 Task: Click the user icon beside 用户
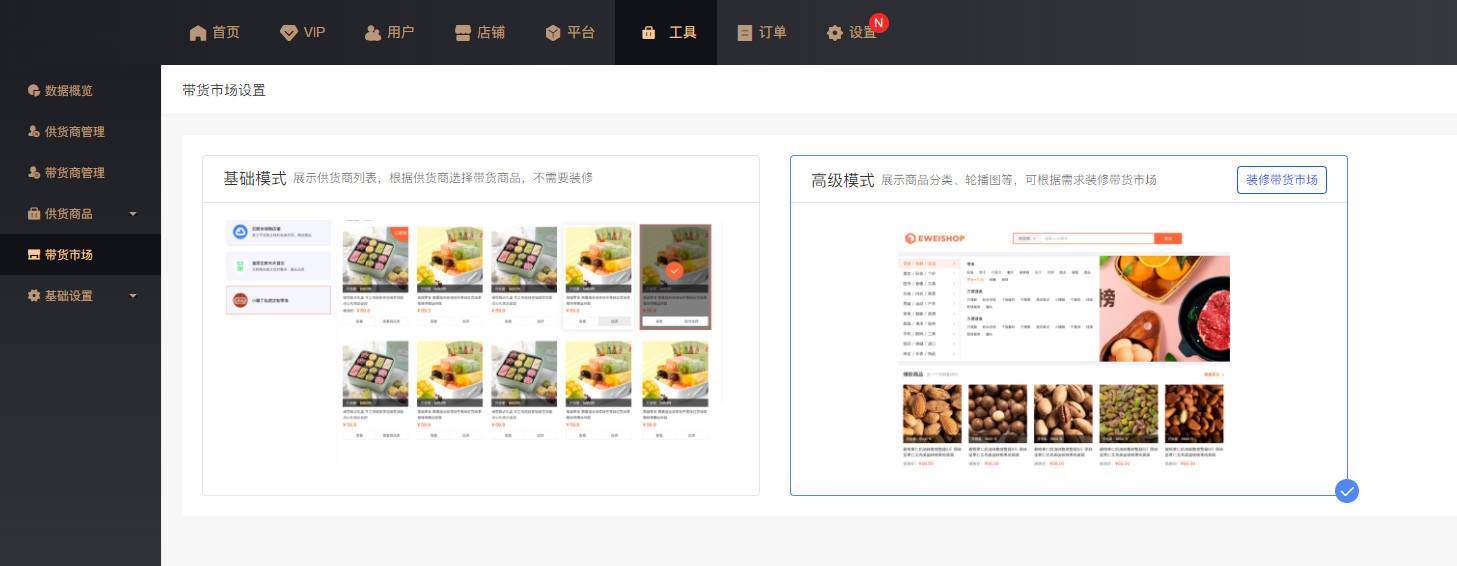pos(373,33)
